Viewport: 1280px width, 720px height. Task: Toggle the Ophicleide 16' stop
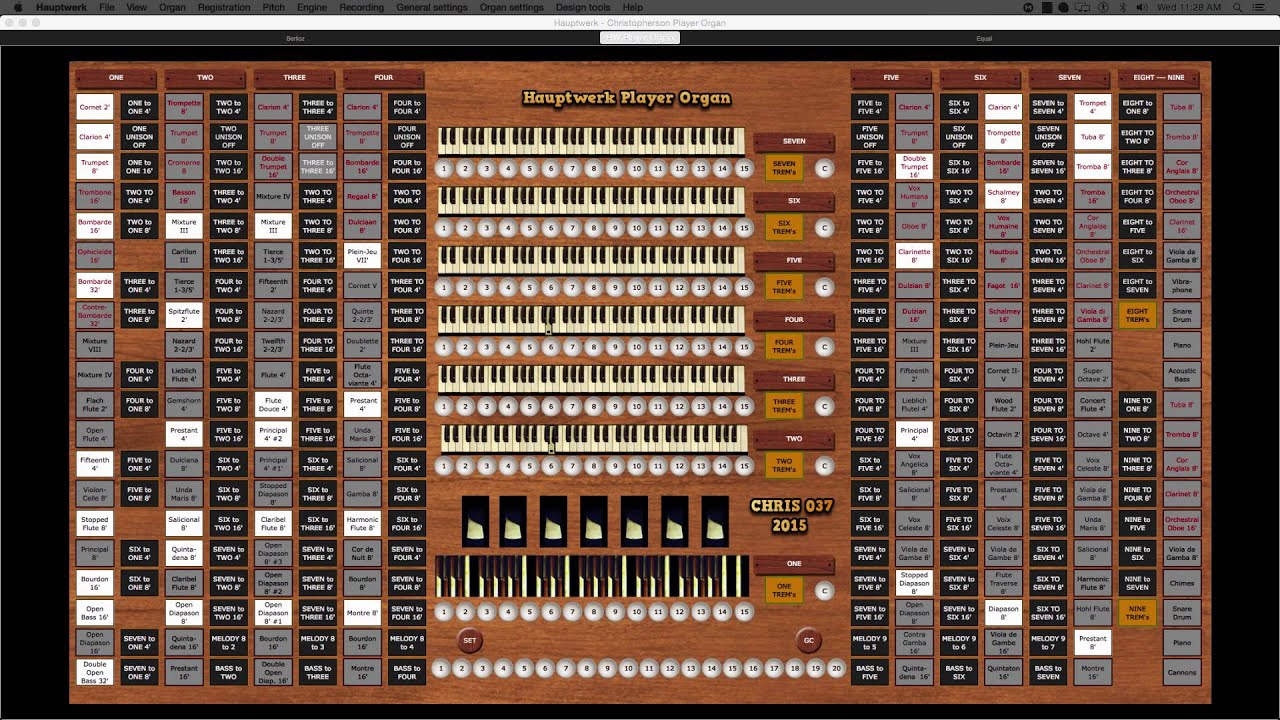(95, 256)
